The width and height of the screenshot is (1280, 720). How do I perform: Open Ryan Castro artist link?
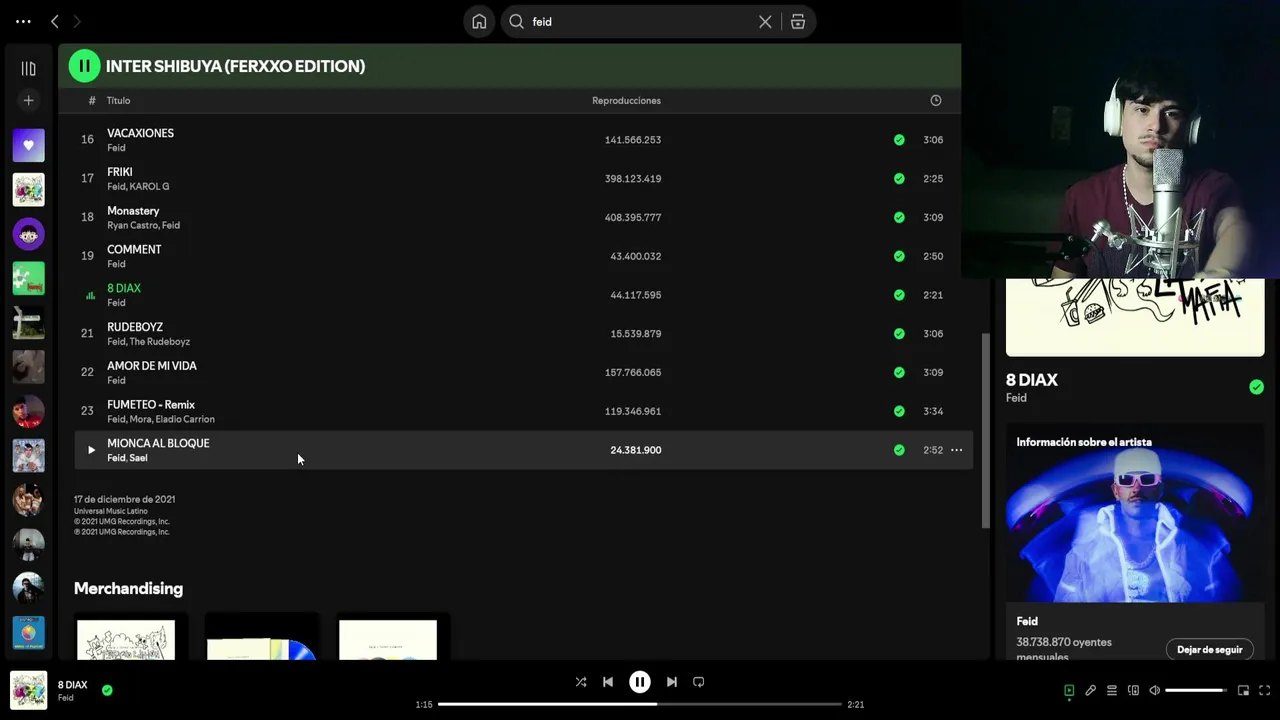[x=131, y=226]
